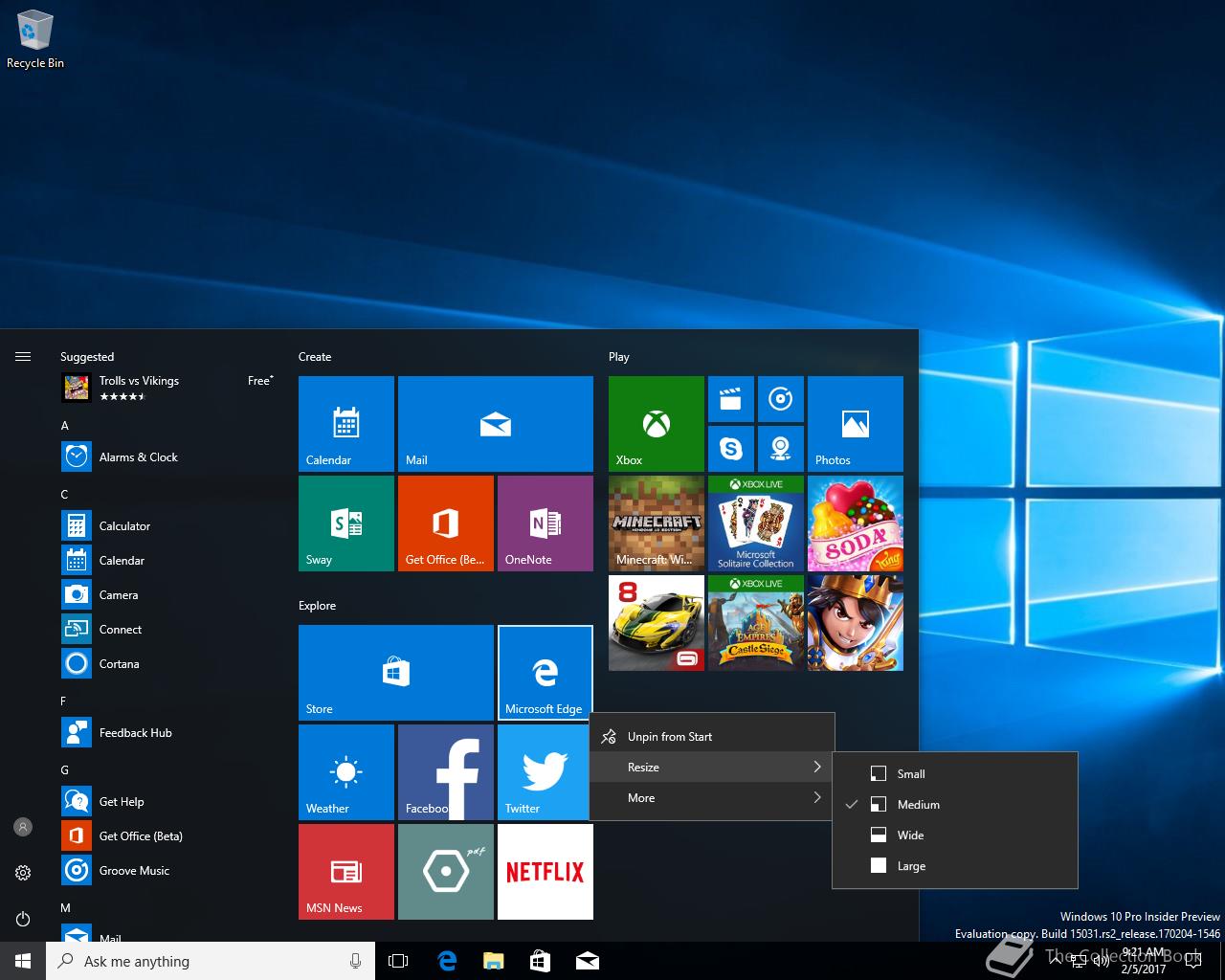Viewport: 1225px width, 980px height.
Task: Launch the Sway tile
Action: pos(346,523)
